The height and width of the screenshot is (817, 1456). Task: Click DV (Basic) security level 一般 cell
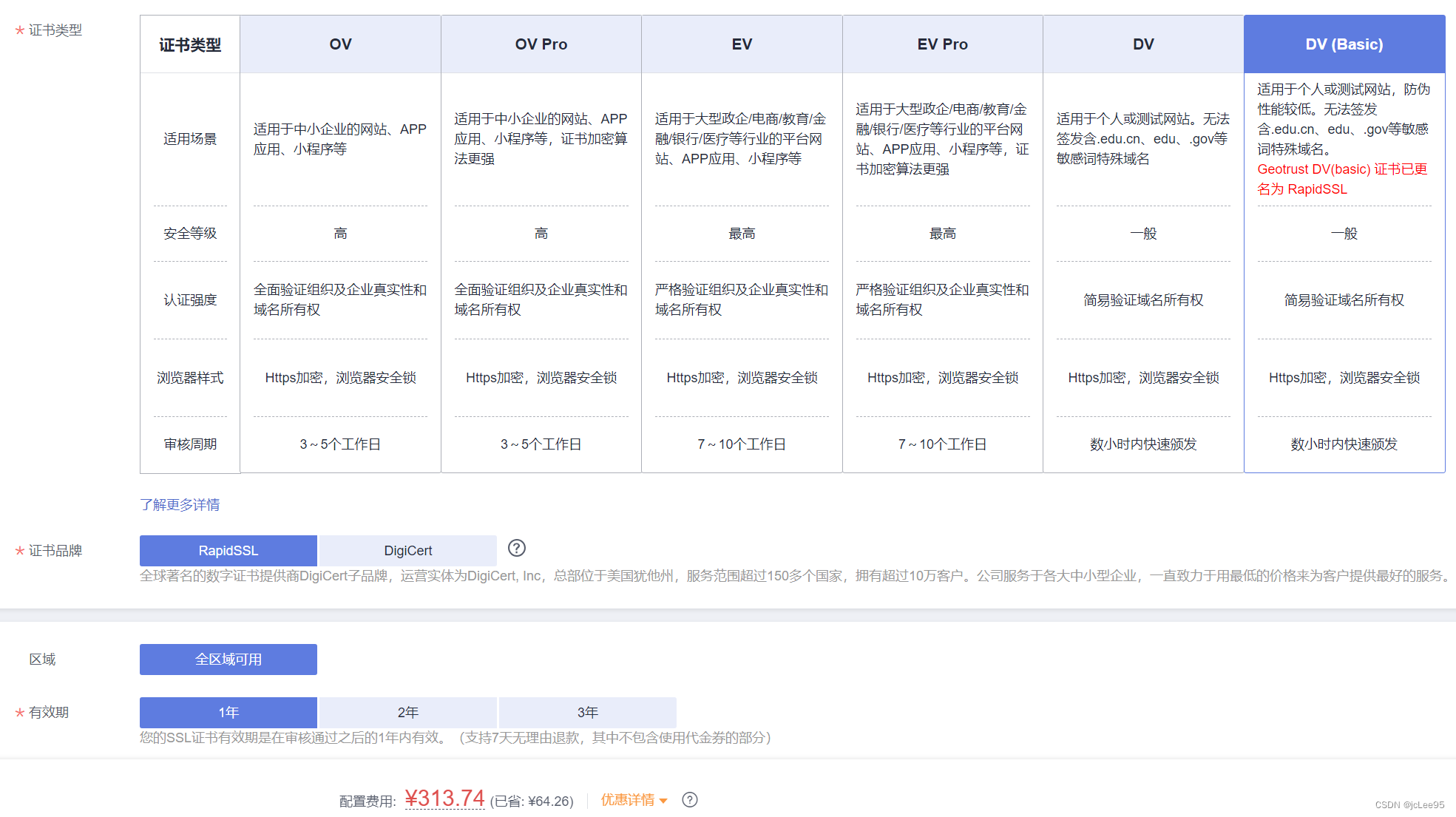pyautogui.click(x=1344, y=234)
